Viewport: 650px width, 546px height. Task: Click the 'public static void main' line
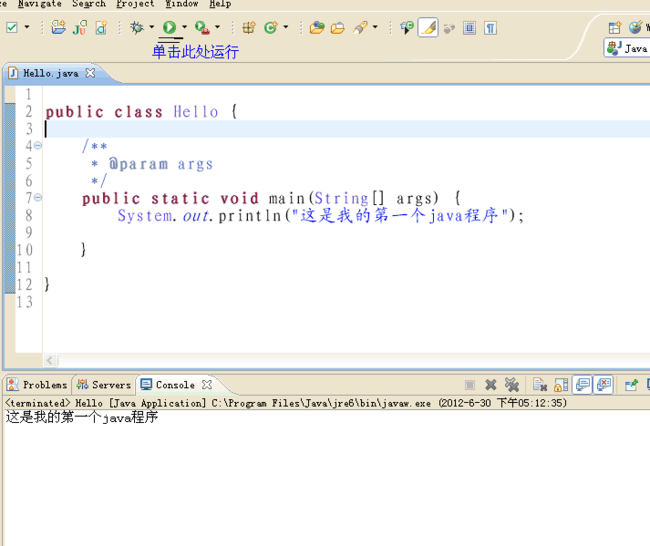(271, 199)
